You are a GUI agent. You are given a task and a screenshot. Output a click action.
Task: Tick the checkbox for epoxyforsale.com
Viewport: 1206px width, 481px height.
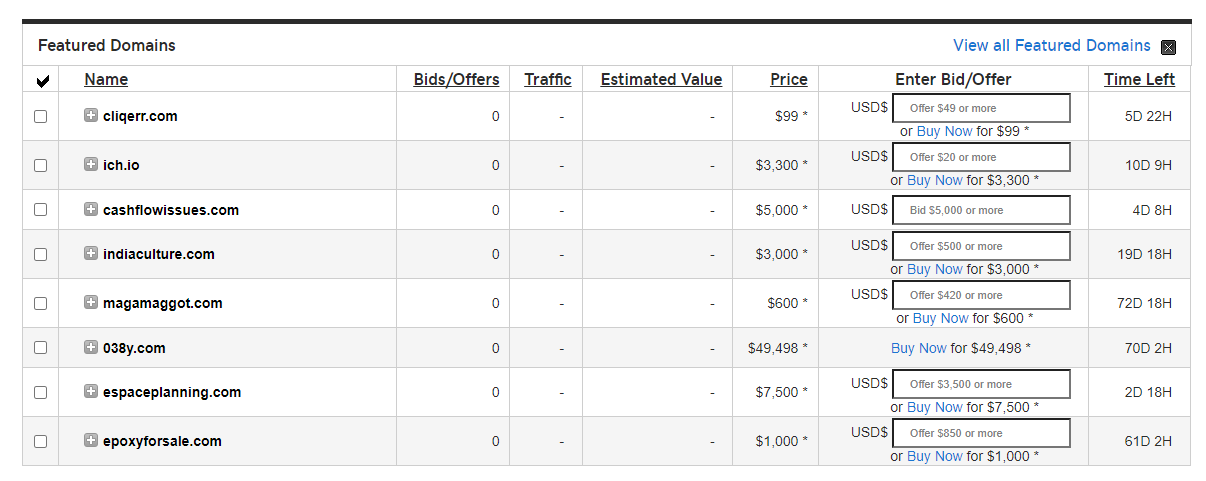tap(41, 441)
